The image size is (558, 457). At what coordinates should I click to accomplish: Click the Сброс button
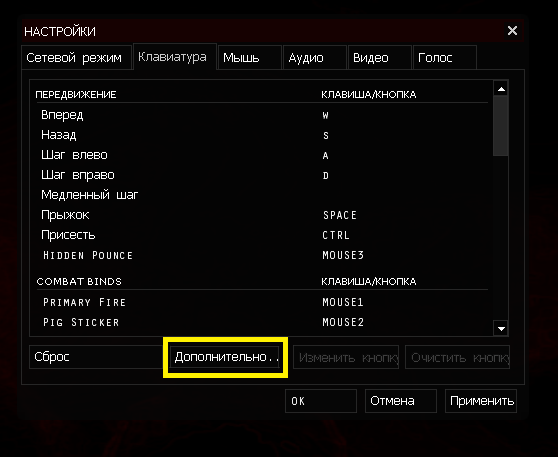coord(96,357)
